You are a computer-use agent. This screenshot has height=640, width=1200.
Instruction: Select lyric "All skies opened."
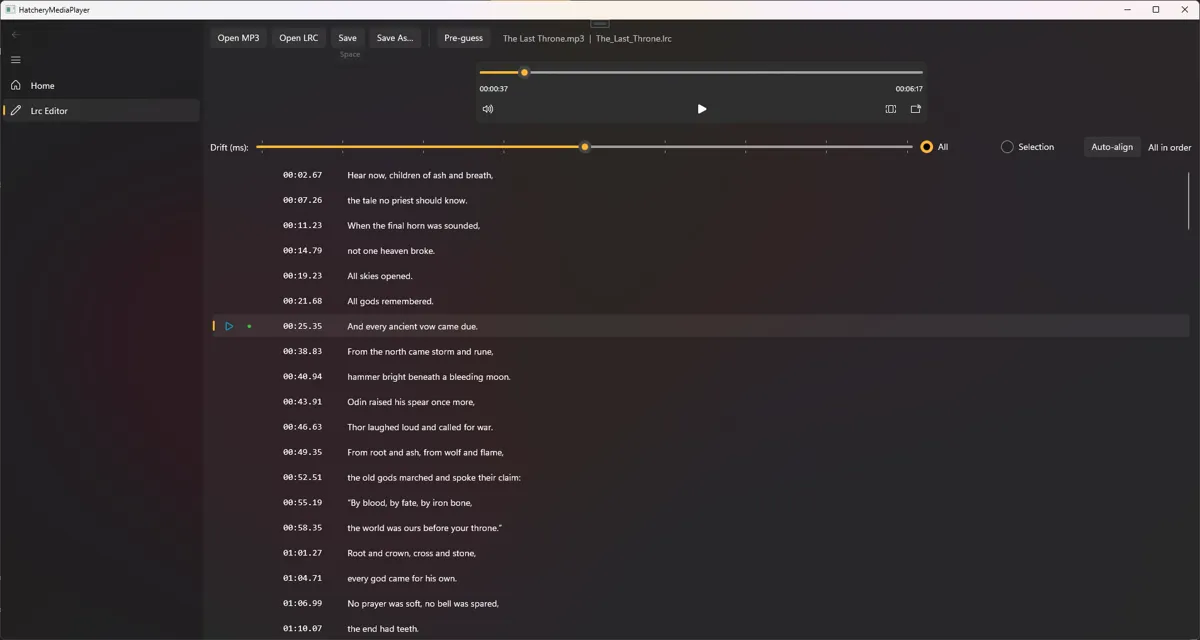(380, 276)
